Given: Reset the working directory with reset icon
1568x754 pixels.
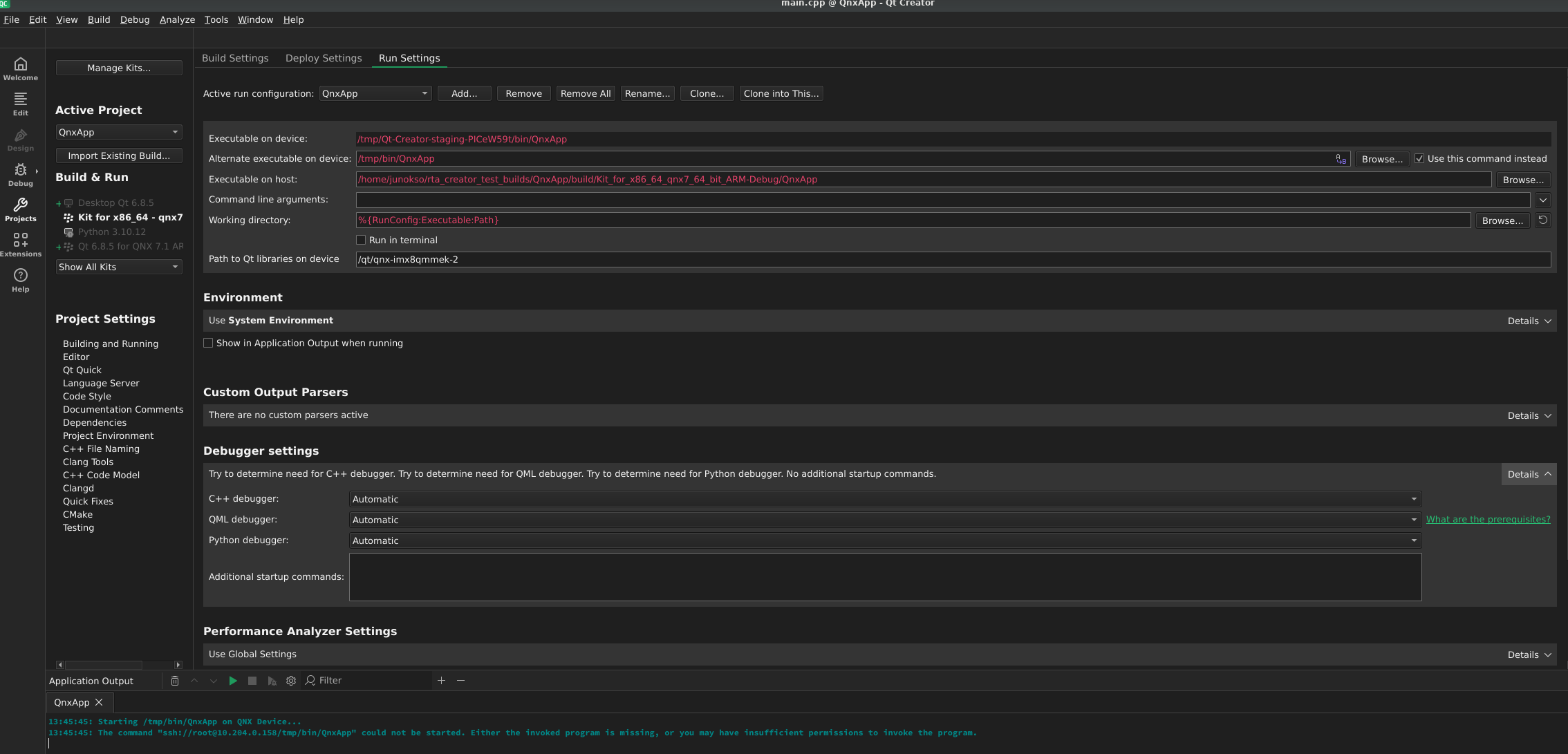Looking at the screenshot, I should 1542,220.
